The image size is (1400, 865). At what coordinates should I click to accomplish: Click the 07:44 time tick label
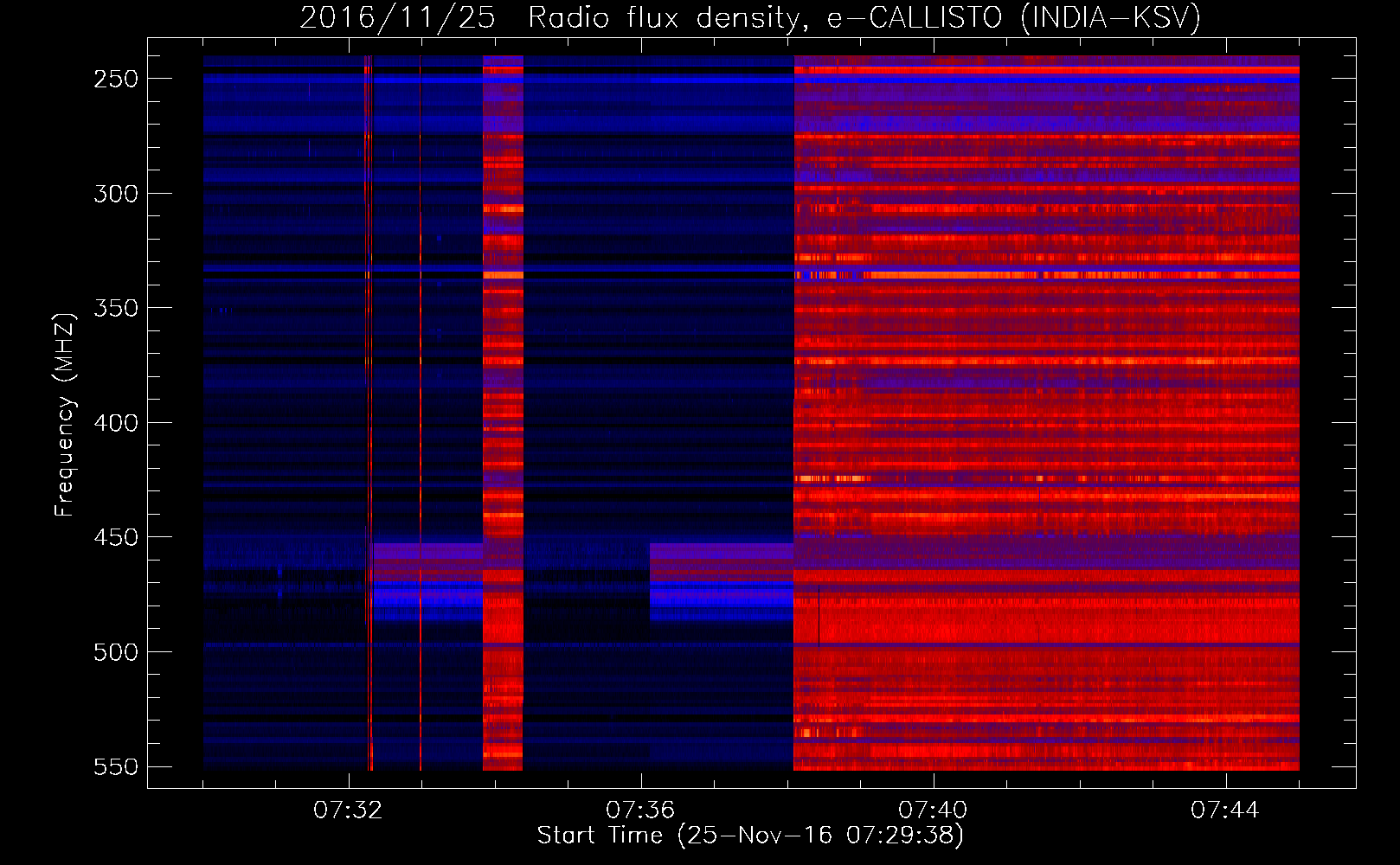click(1225, 811)
